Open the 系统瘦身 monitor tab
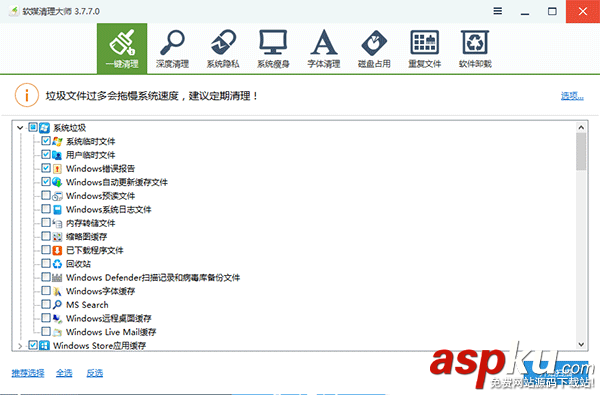Image resolution: width=600 pixels, height=395 pixels. (x=273, y=49)
